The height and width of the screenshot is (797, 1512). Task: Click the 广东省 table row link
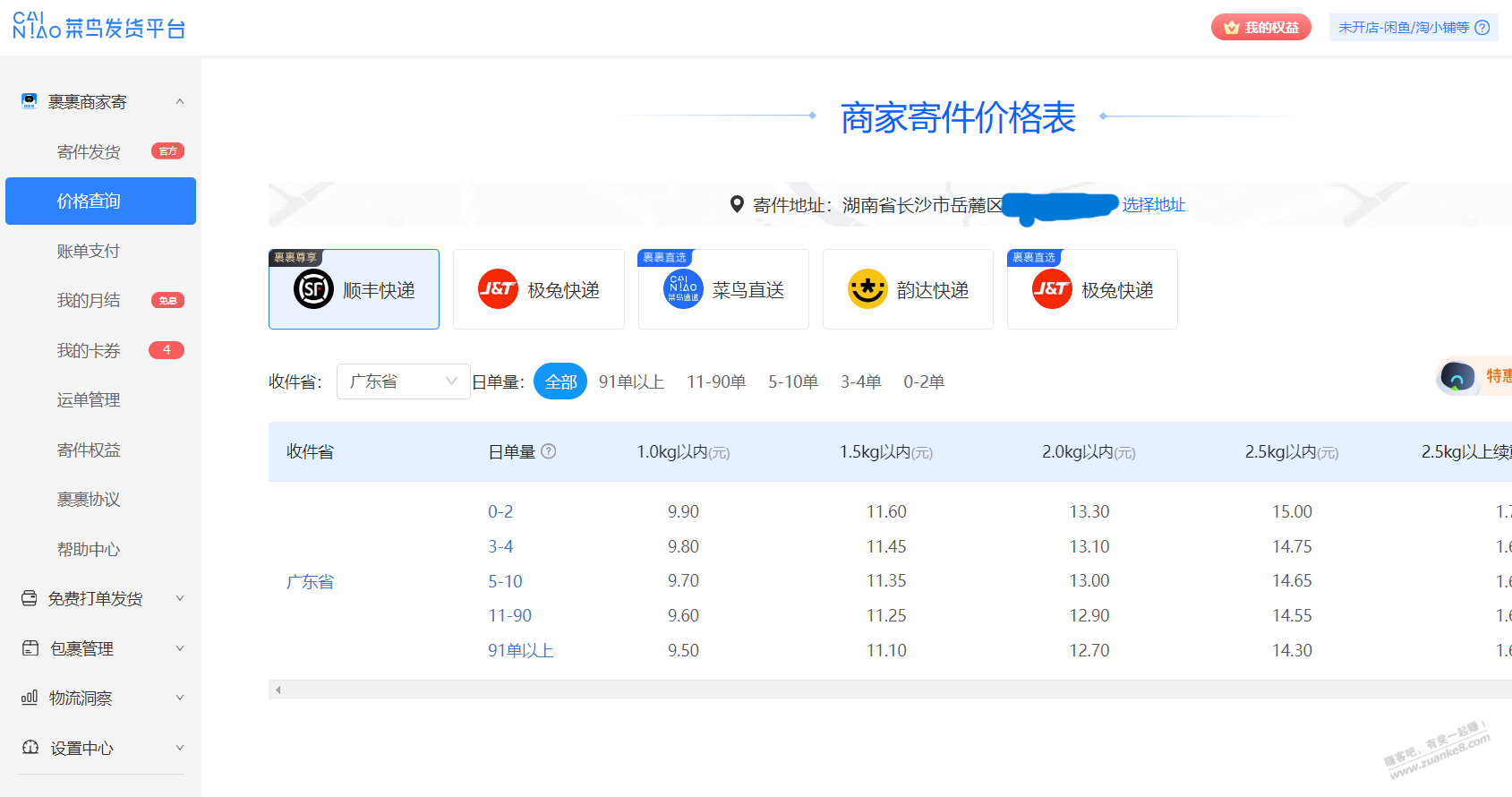310,581
